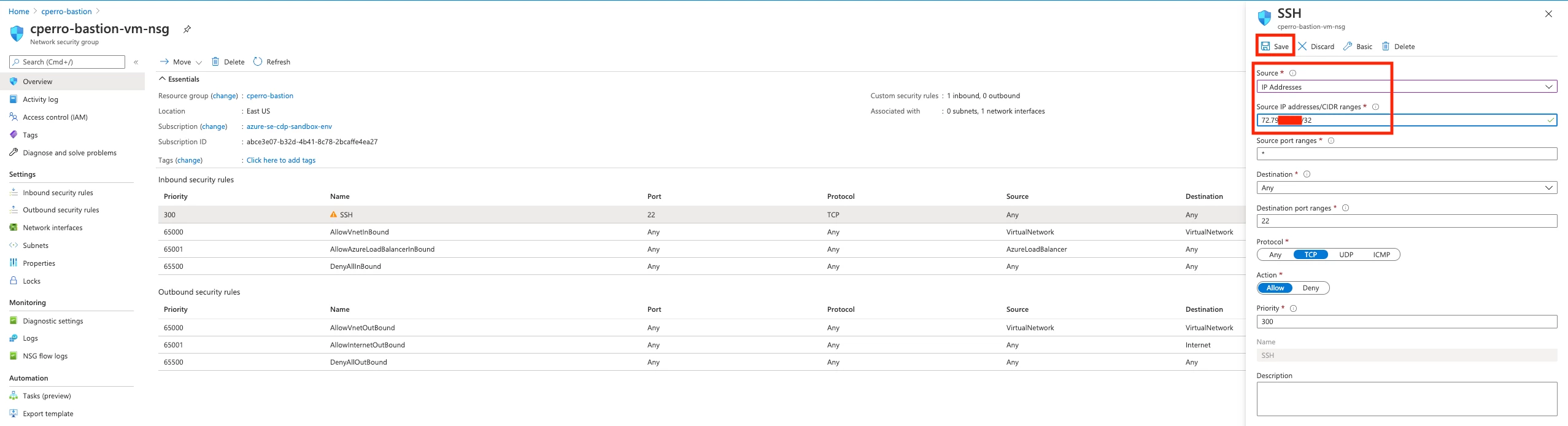1568x426 pixels.
Task: Click the Description text area
Action: tap(1407, 399)
